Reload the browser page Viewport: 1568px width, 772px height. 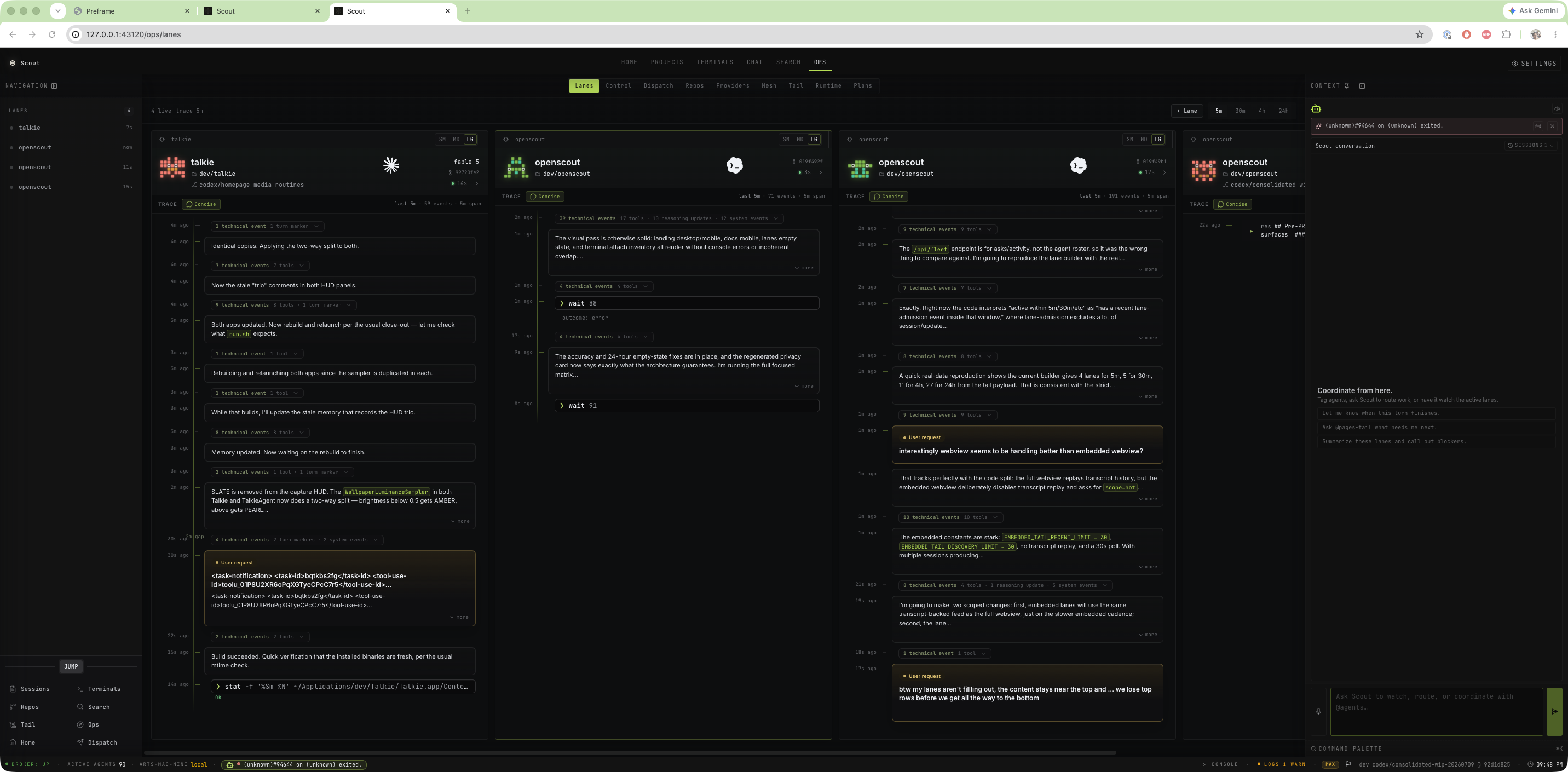click(x=52, y=34)
